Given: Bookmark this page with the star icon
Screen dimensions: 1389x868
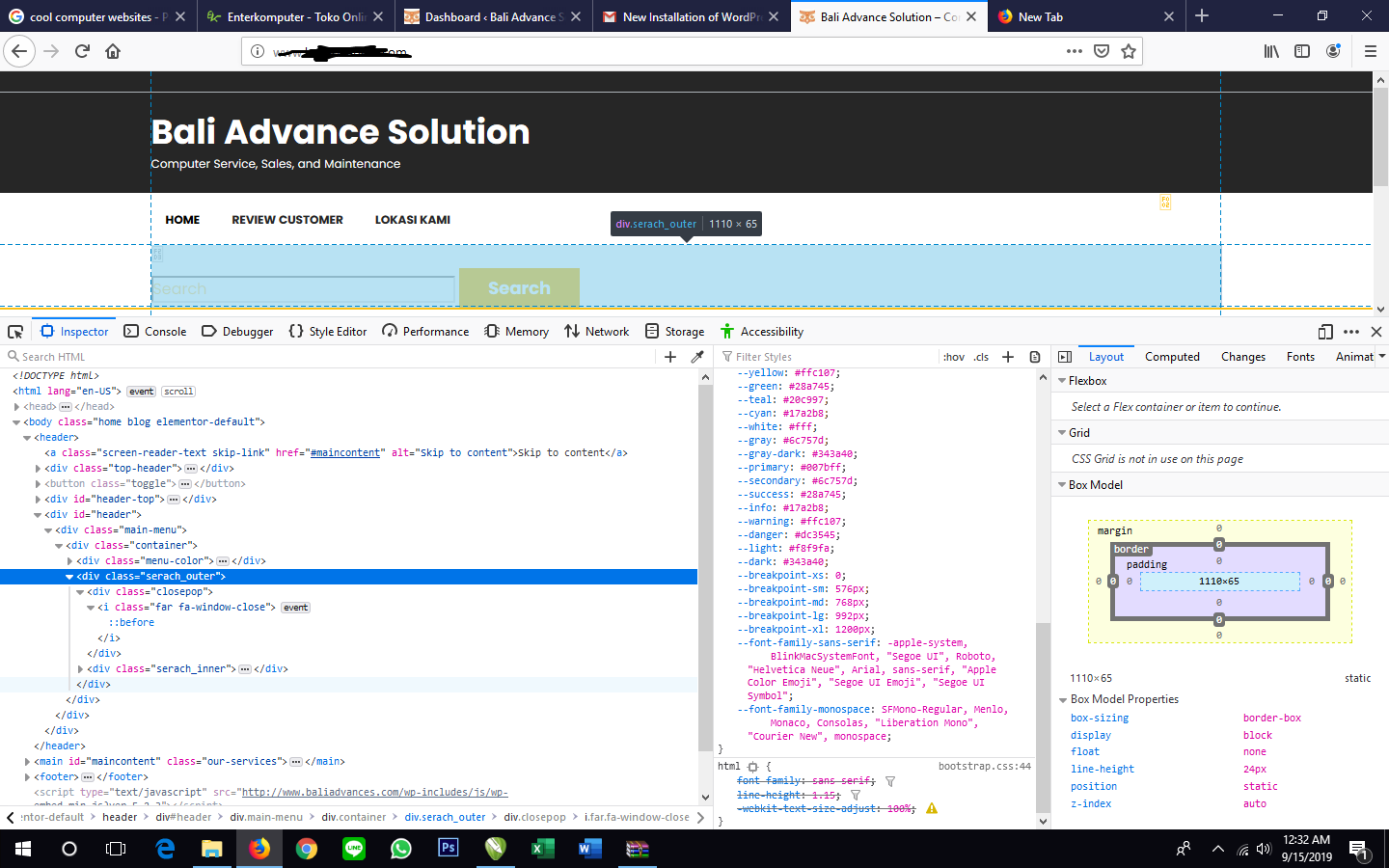Looking at the screenshot, I should point(1129,51).
